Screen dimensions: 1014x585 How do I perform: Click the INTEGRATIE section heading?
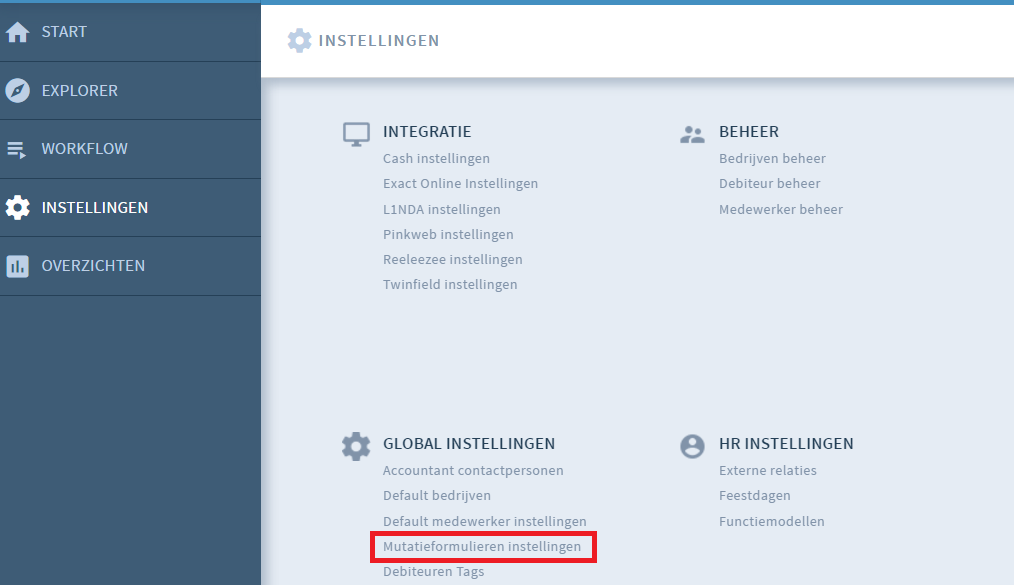point(427,132)
